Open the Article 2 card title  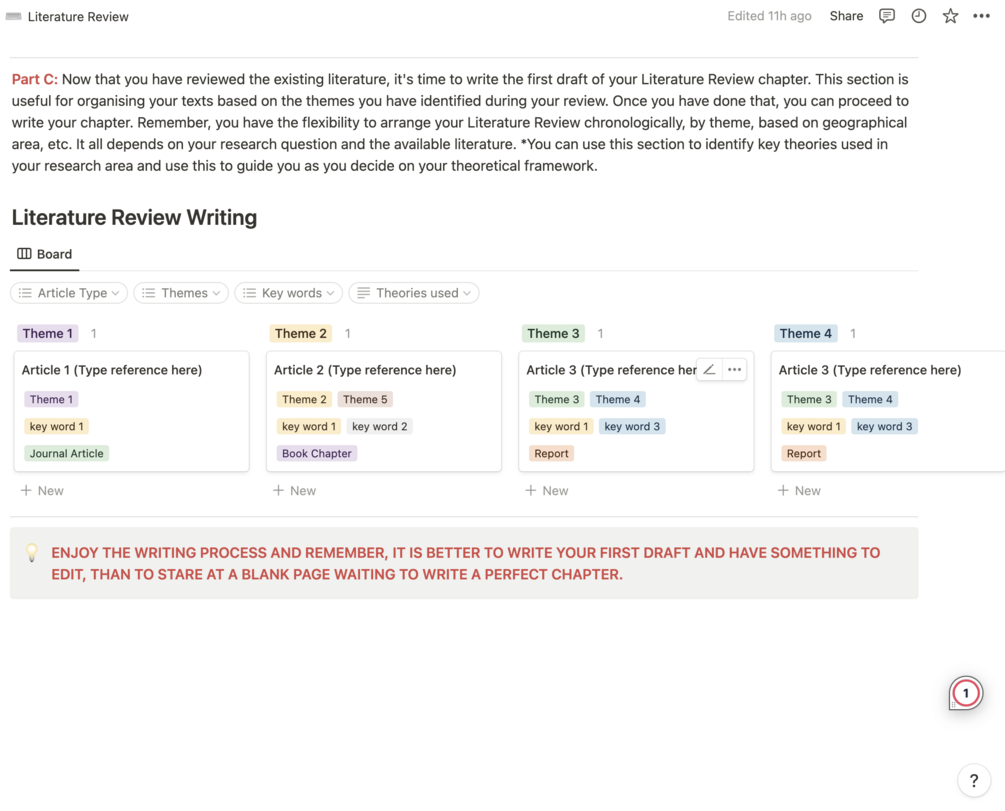click(365, 370)
